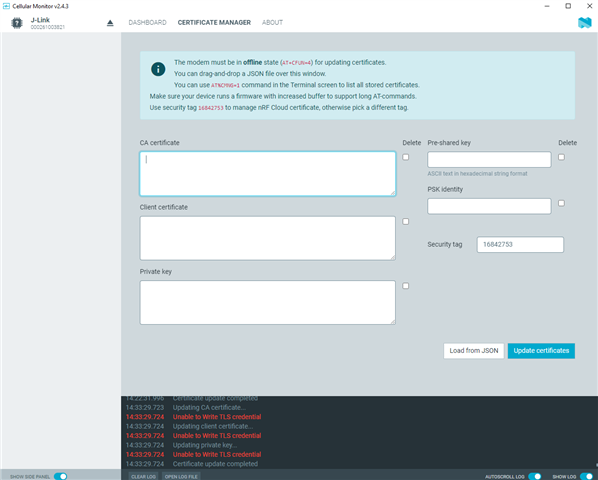
Task: Toggle Show Log switch
Action: tap(586, 476)
